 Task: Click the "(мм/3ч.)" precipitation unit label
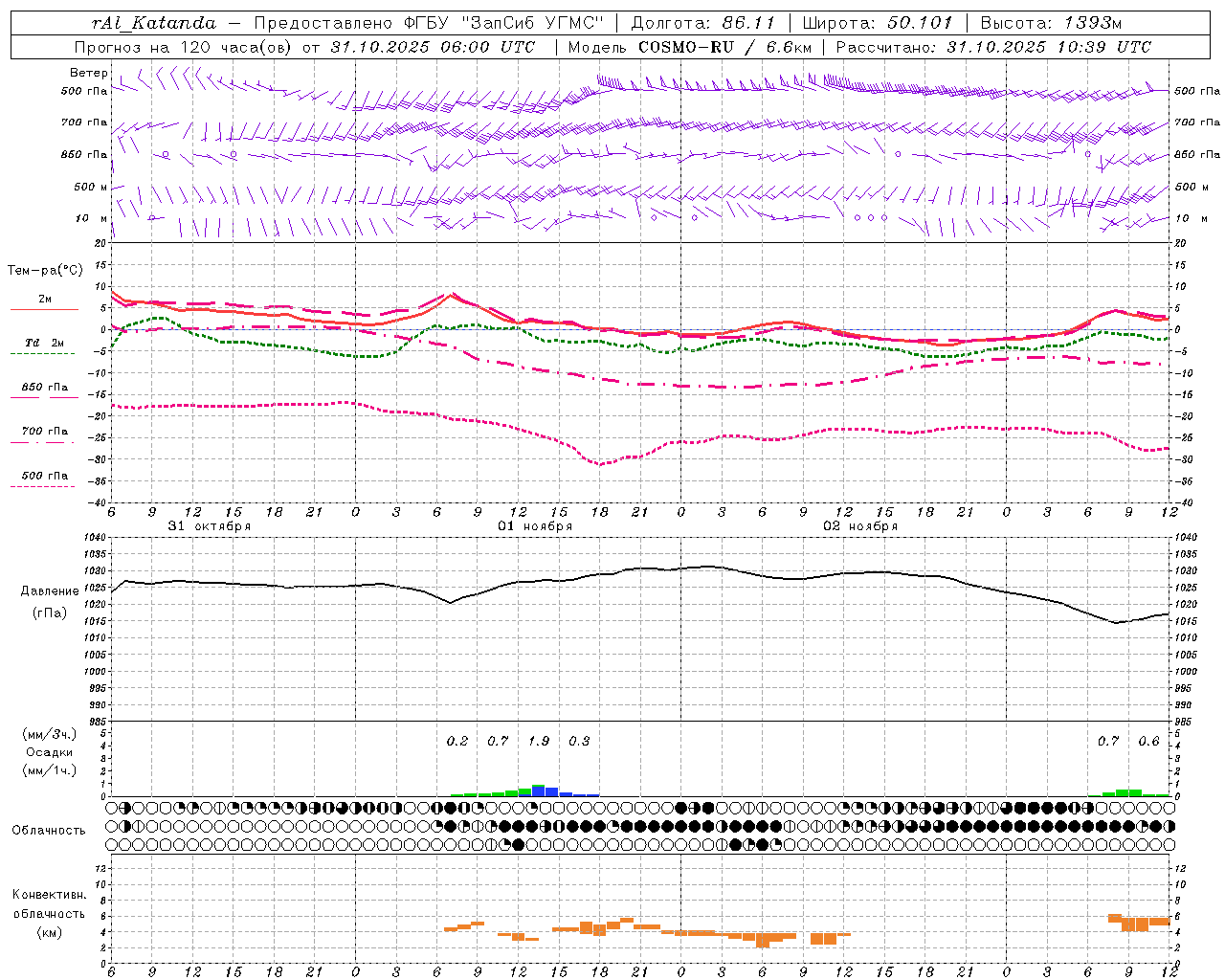click(x=50, y=734)
